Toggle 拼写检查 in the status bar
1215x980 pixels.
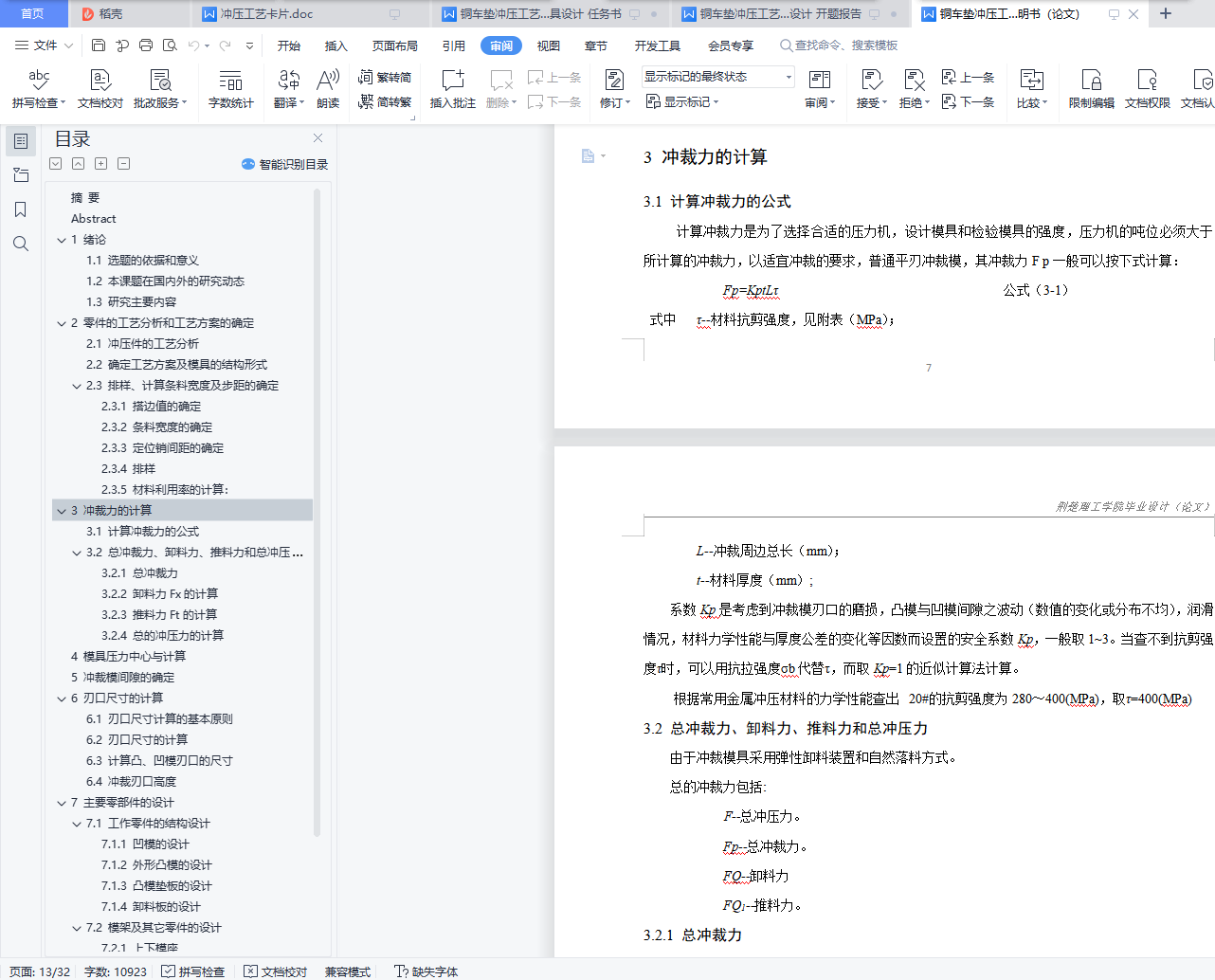[x=193, y=971]
